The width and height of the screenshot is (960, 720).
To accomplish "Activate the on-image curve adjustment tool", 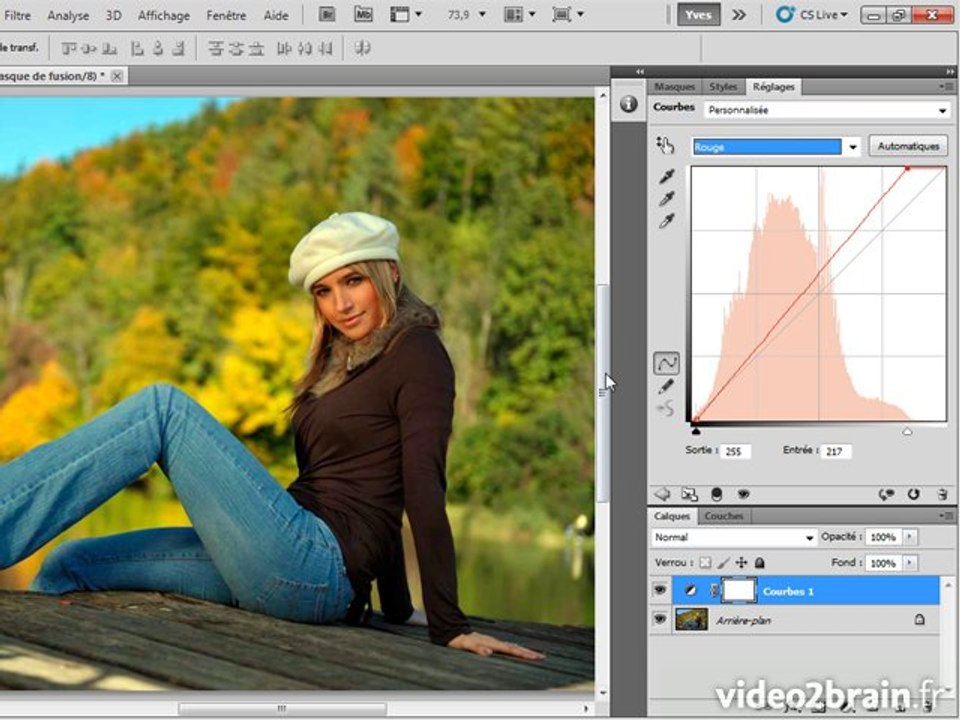I will (x=666, y=146).
